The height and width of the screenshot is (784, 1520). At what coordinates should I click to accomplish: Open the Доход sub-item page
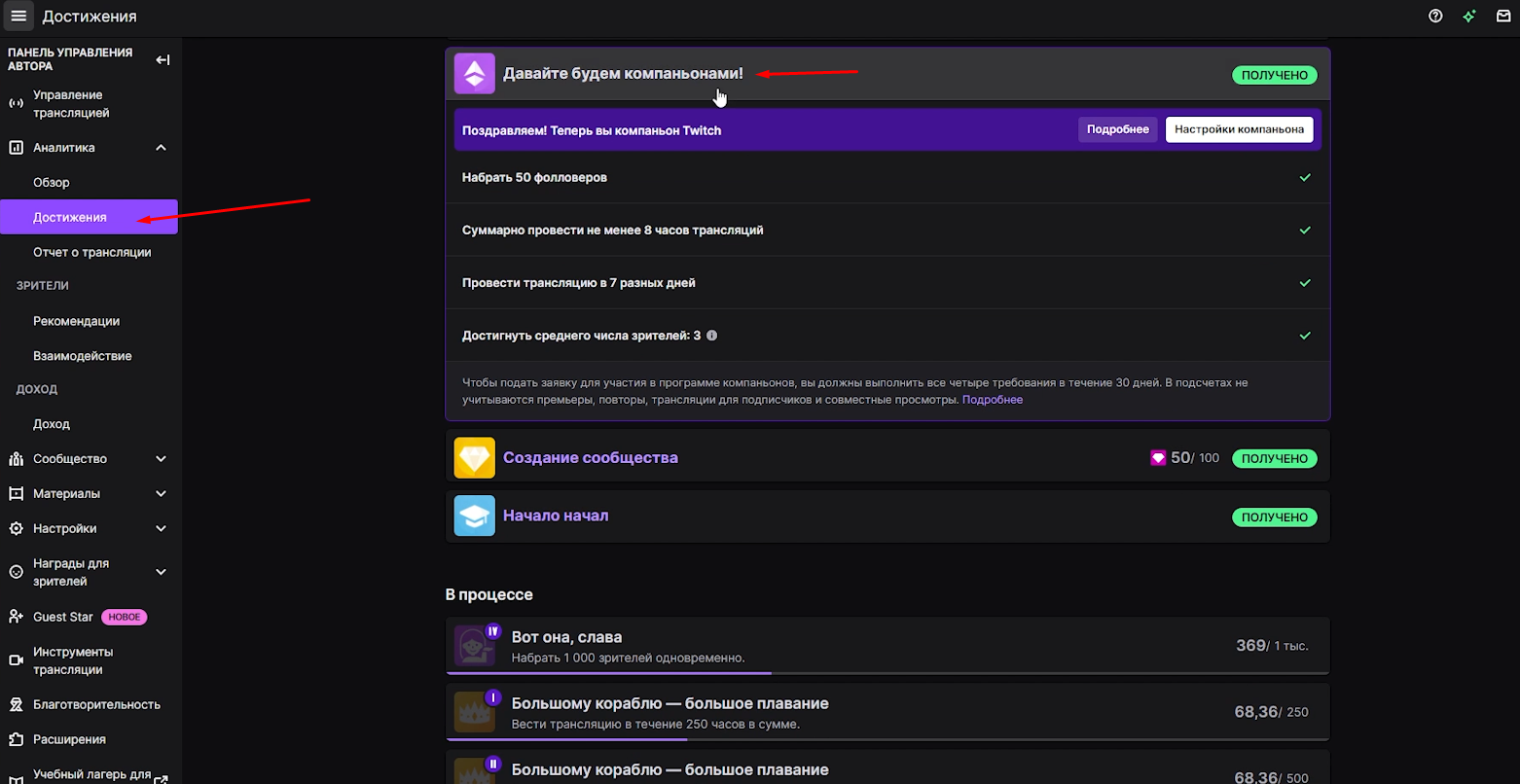tap(52, 424)
